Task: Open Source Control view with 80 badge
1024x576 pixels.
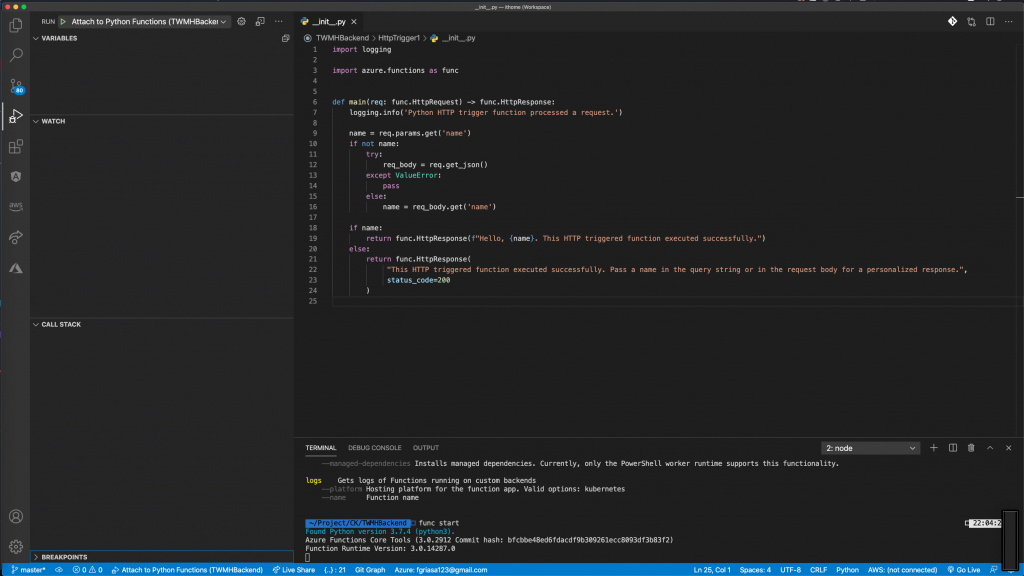Action: click(15, 86)
